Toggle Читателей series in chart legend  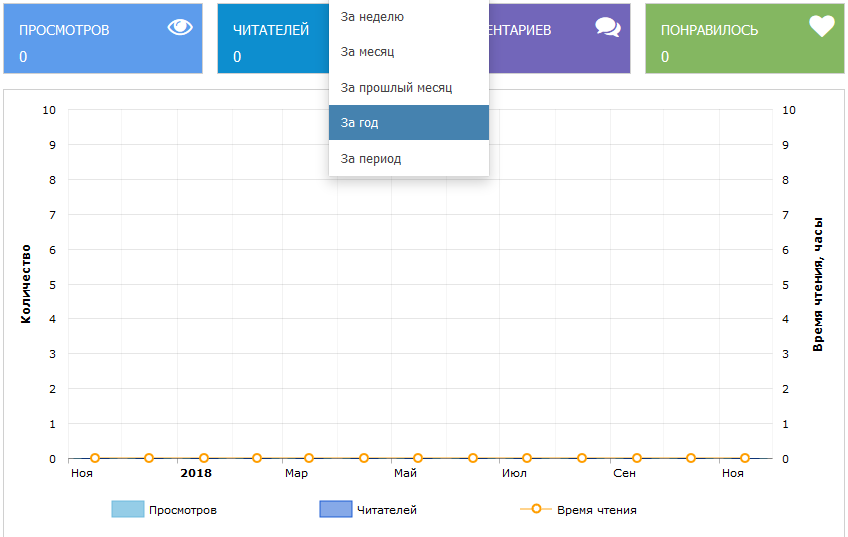(x=368, y=510)
